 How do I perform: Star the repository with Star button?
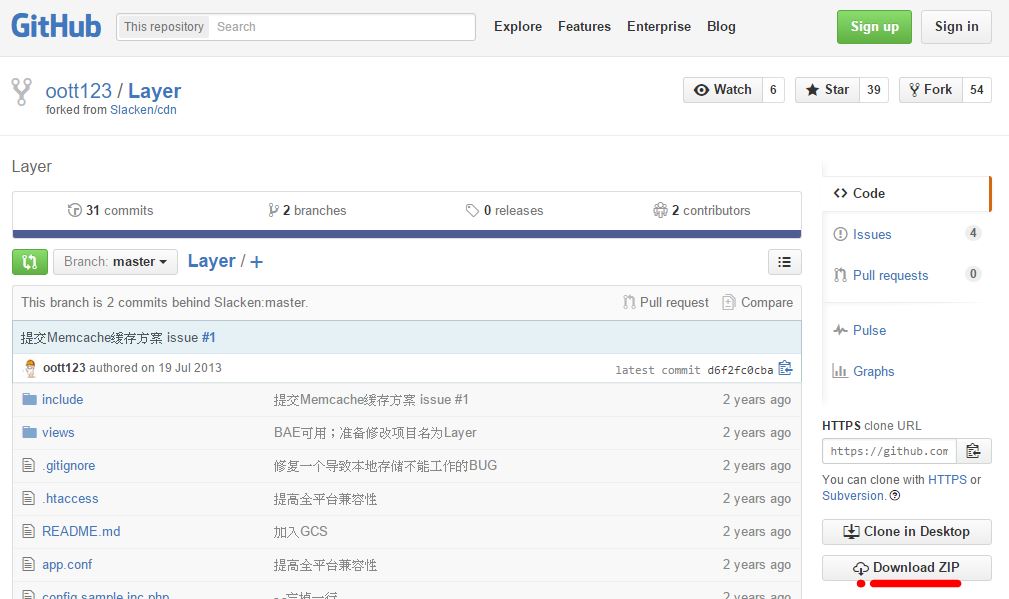click(828, 90)
